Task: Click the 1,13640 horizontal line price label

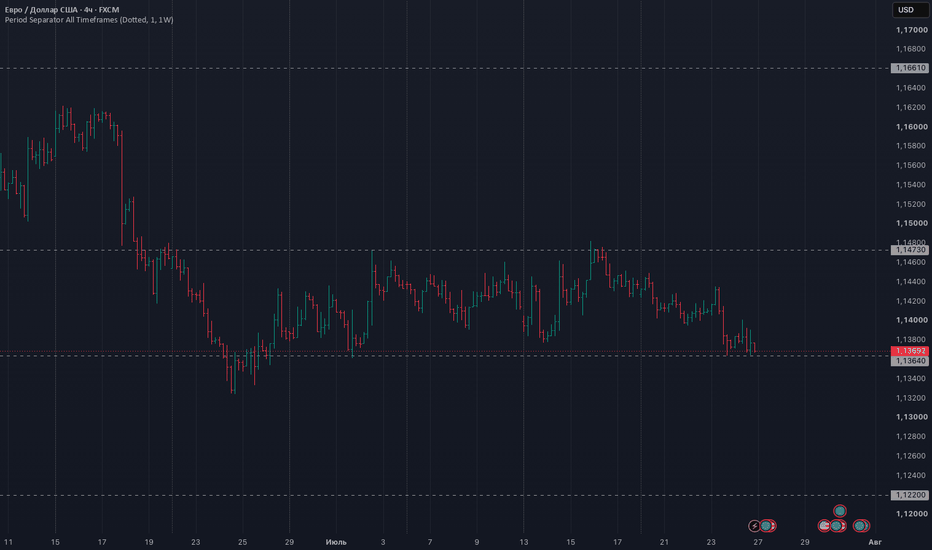Action: (x=909, y=360)
